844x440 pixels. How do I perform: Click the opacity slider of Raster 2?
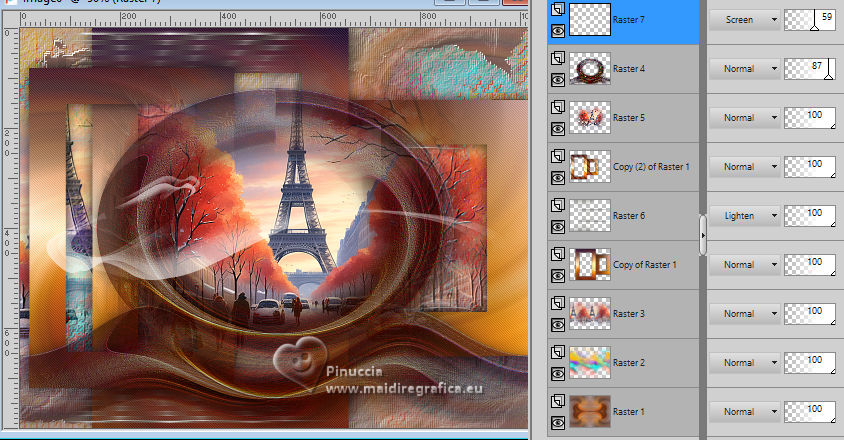(810, 363)
